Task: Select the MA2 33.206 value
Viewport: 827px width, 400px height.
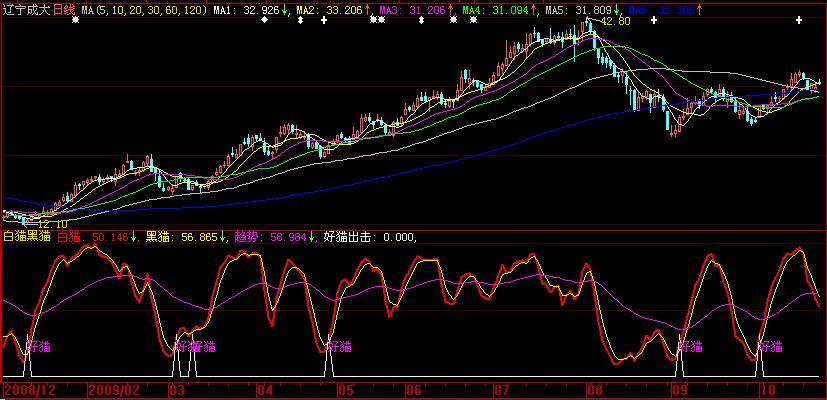Action: pyautogui.click(x=333, y=8)
